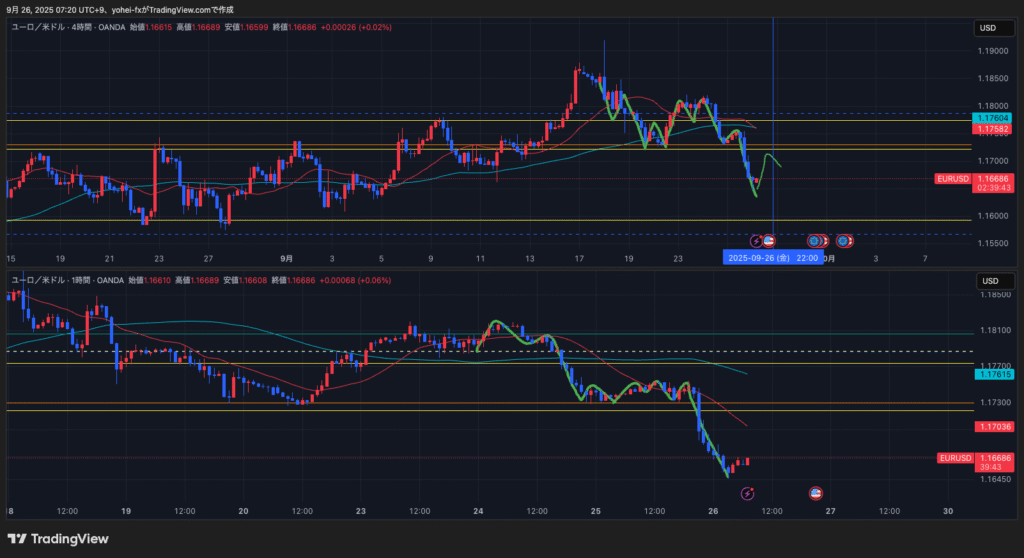Select the rightmost EU flag event icon

(844, 241)
